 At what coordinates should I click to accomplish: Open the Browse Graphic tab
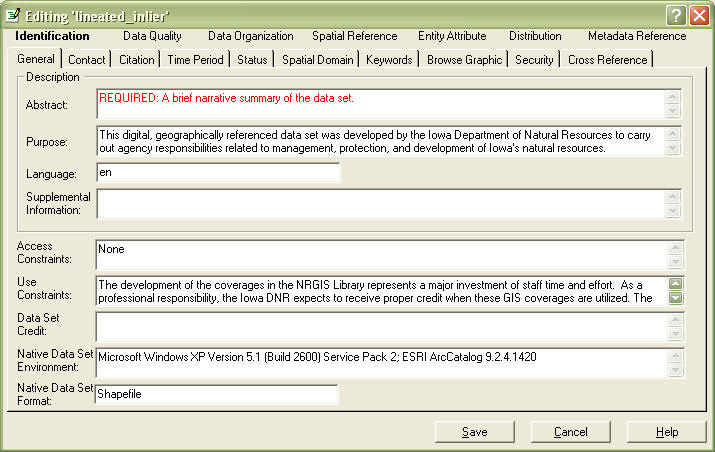(x=464, y=60)
